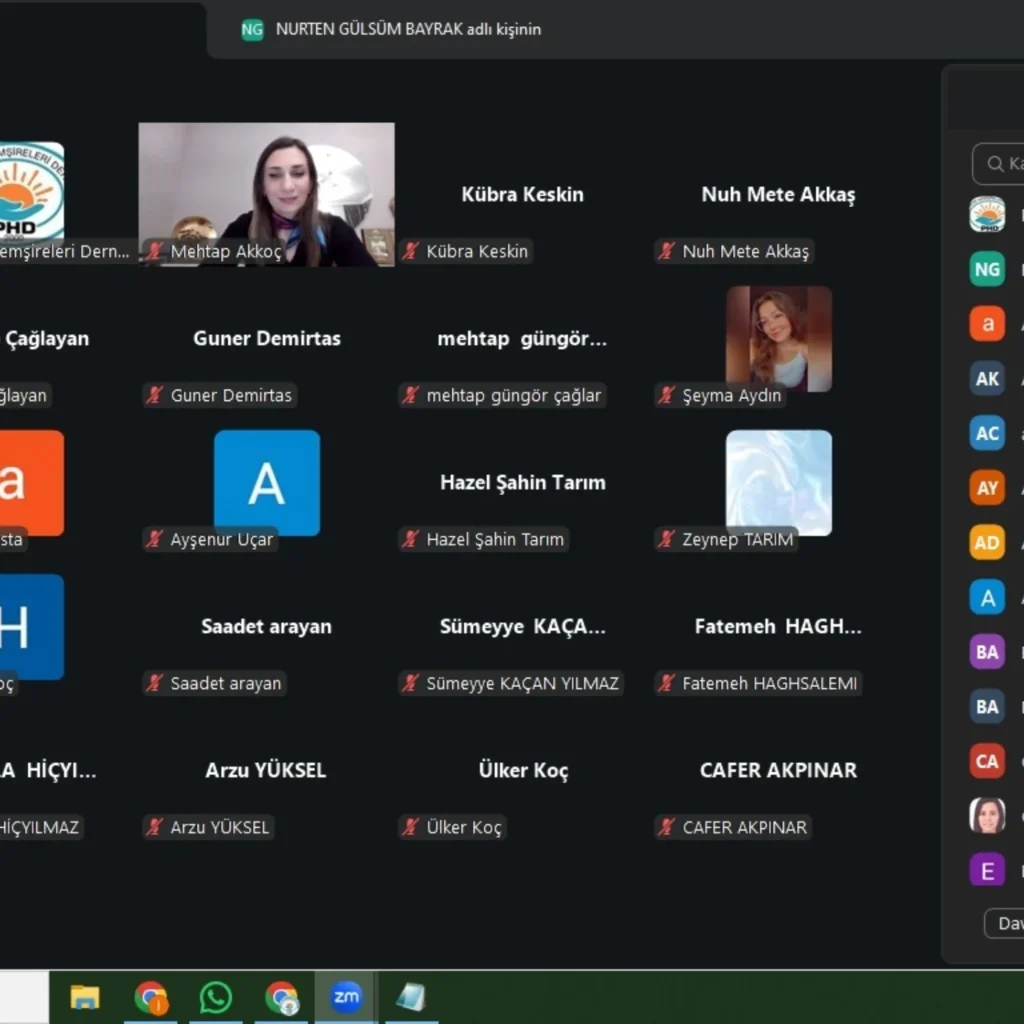Click the participants search field
Image resolution: width=1024 pixels, height=1024 pixels.
(x=1000, y=164)
